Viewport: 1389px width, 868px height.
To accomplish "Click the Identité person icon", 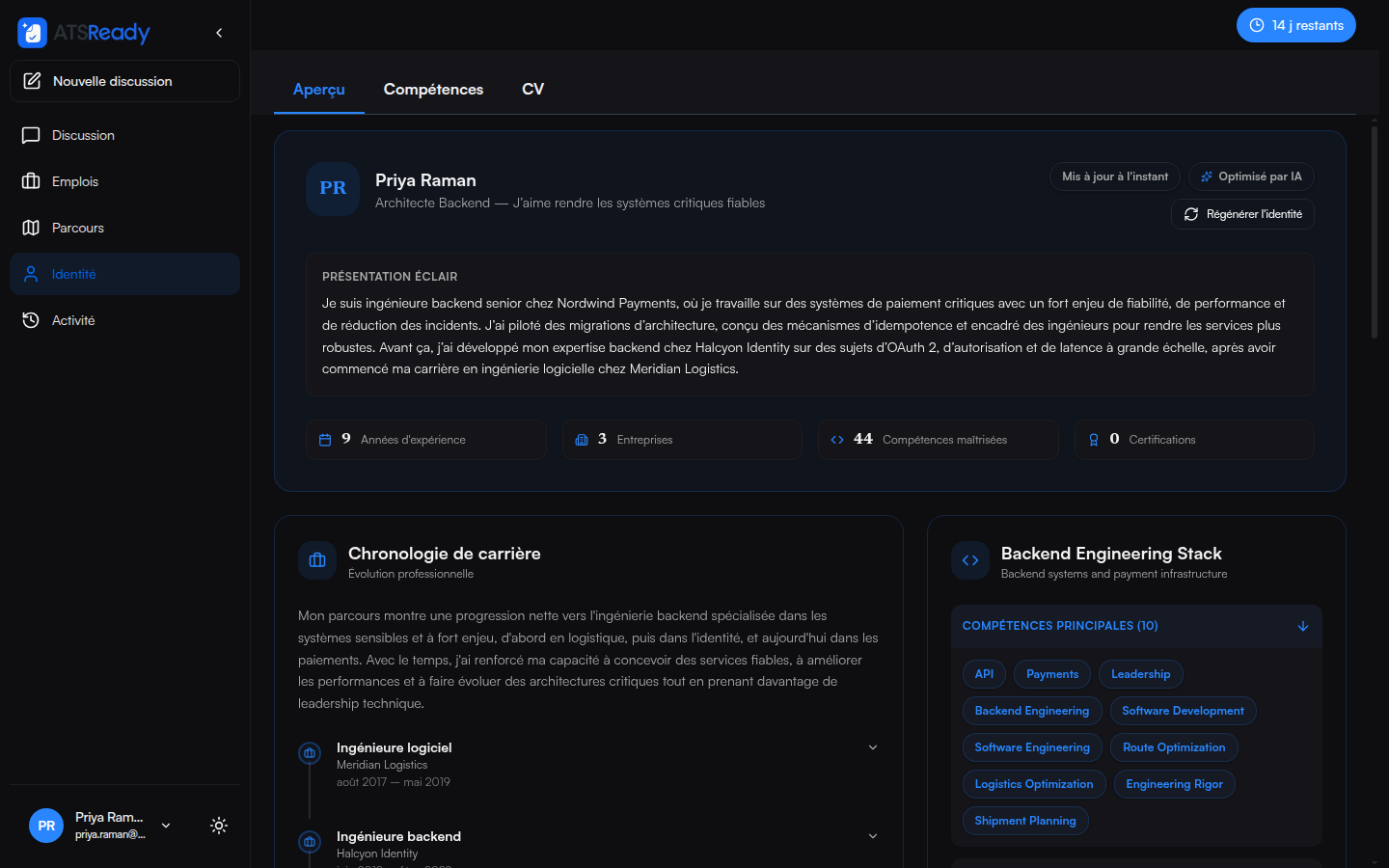I will click(31, 274).
